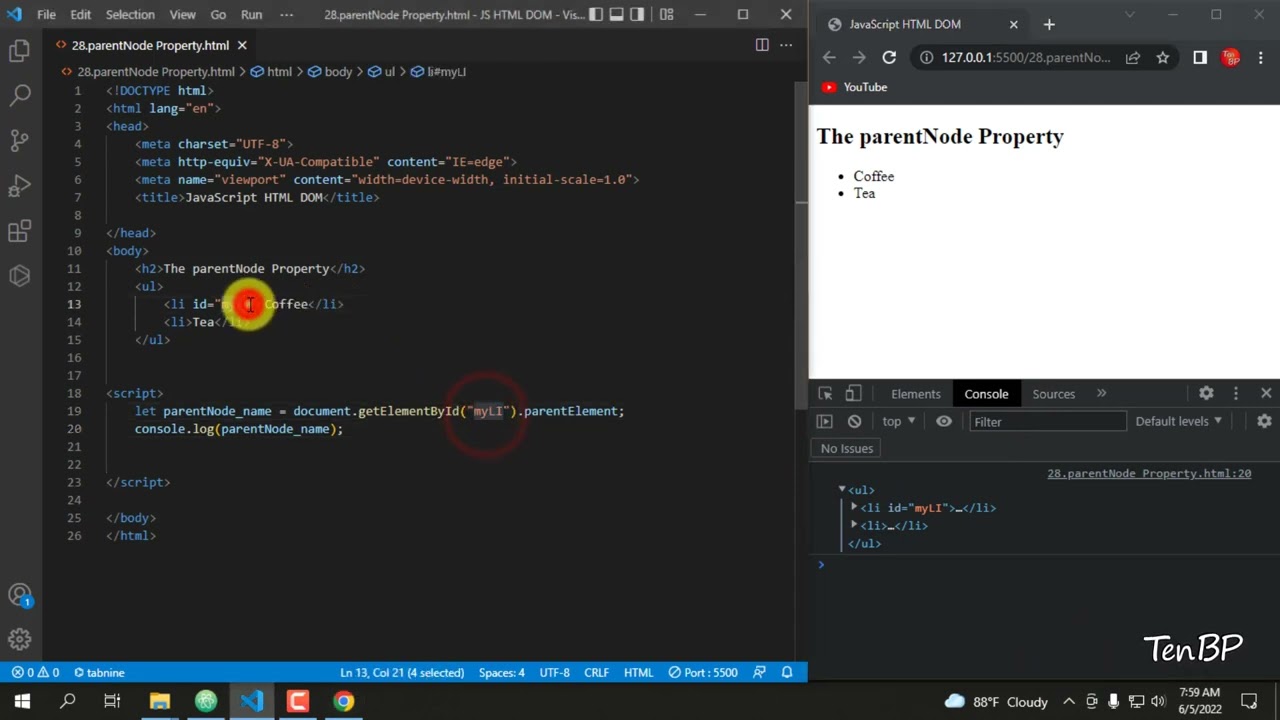The height and width of the screenshot is (720, 1280).
Task: Toggle the Chrome side panel
Action: 1200,57
